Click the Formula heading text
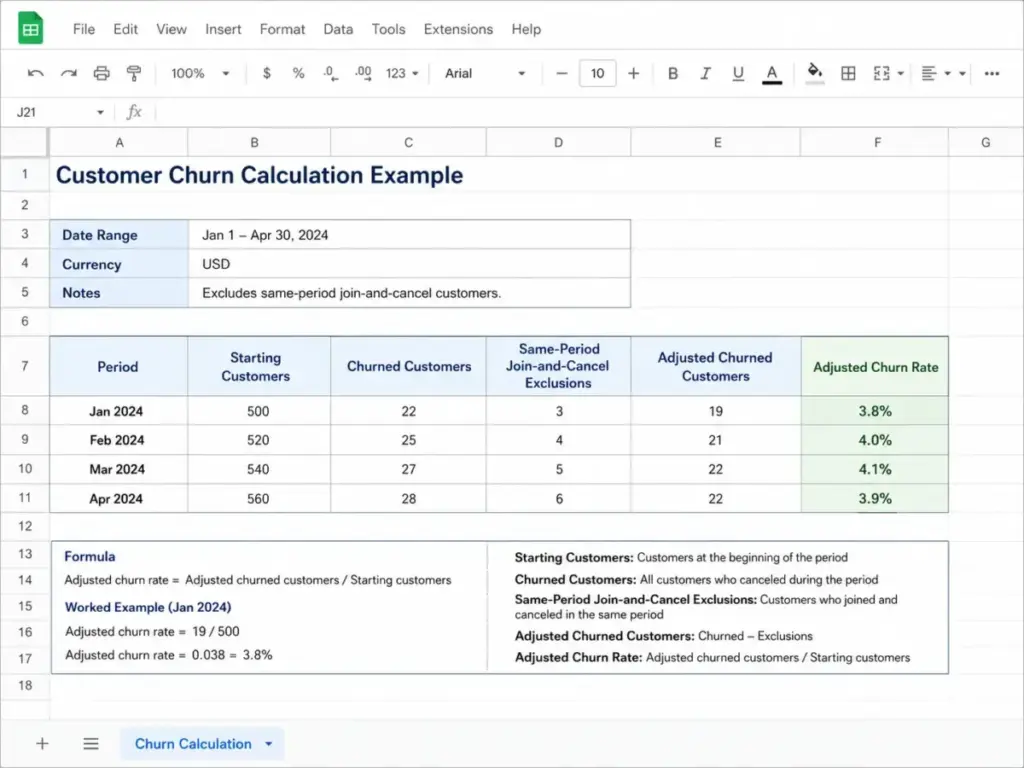The width and height of the screenshot is (1024, 768). pyautogui.click(x=90, y=556)
